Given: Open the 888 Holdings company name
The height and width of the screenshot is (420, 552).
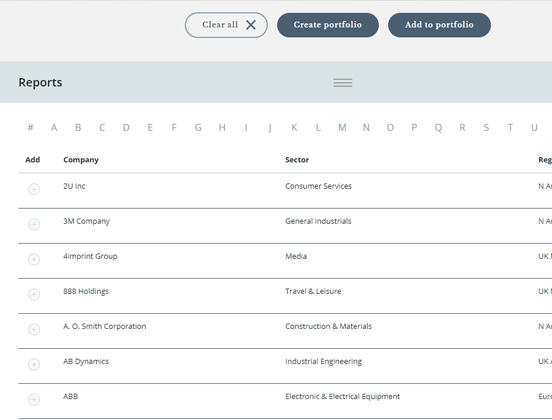Looking at the screenshot, I should pos(86,291).
